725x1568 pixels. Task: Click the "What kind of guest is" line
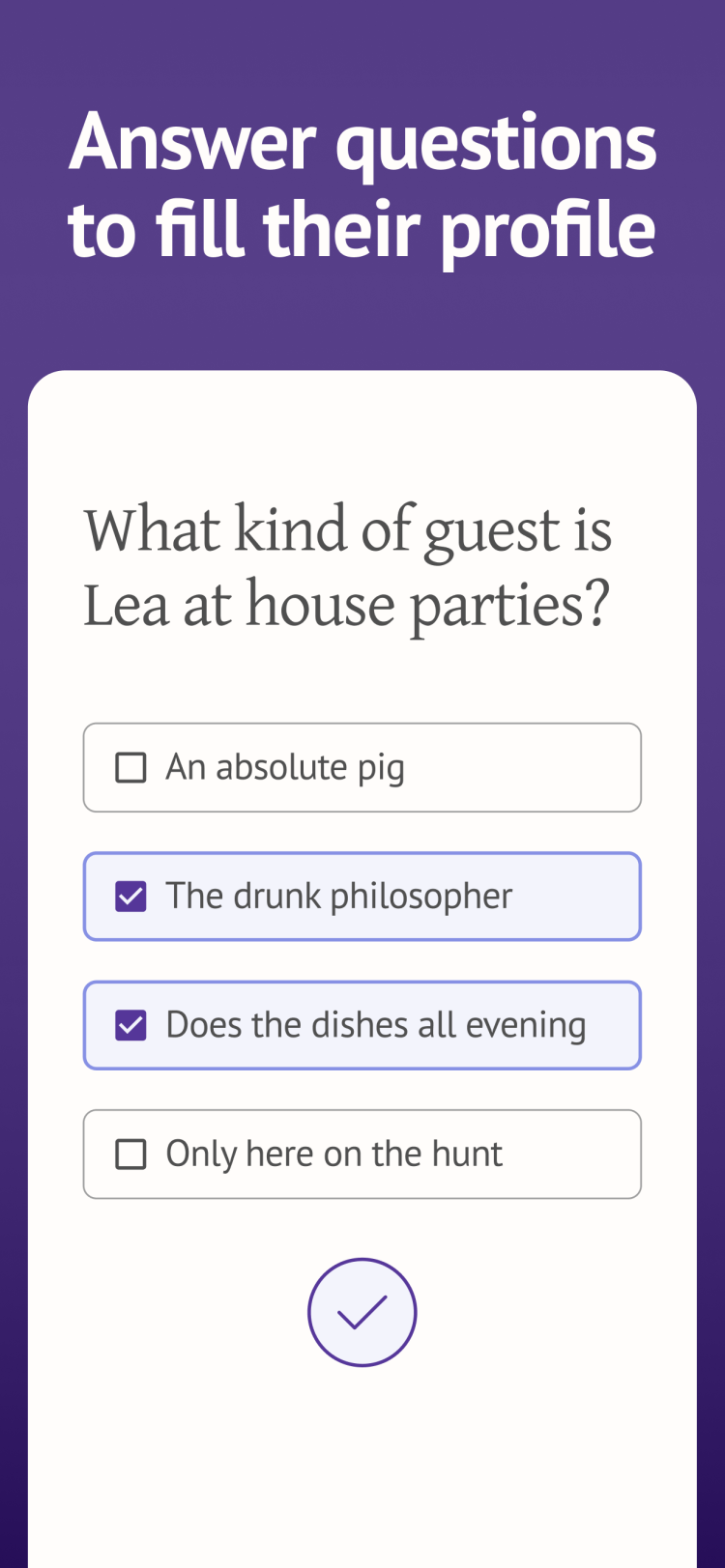point(348,530)
